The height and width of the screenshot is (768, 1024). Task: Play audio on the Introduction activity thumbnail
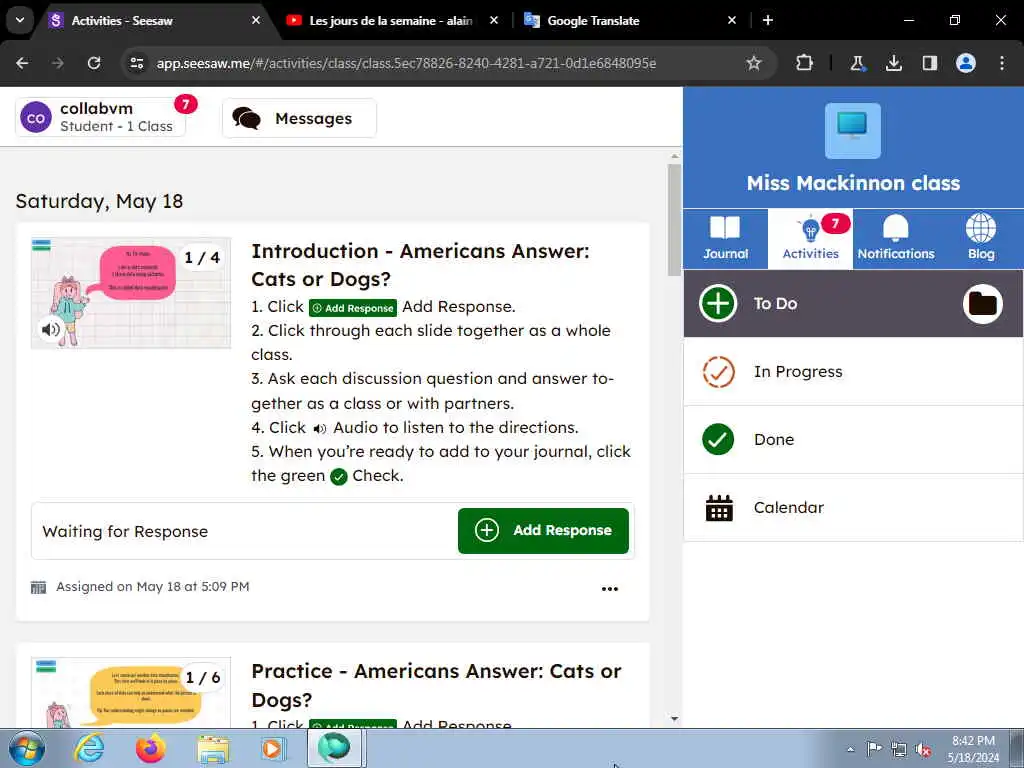click(51, 329)
